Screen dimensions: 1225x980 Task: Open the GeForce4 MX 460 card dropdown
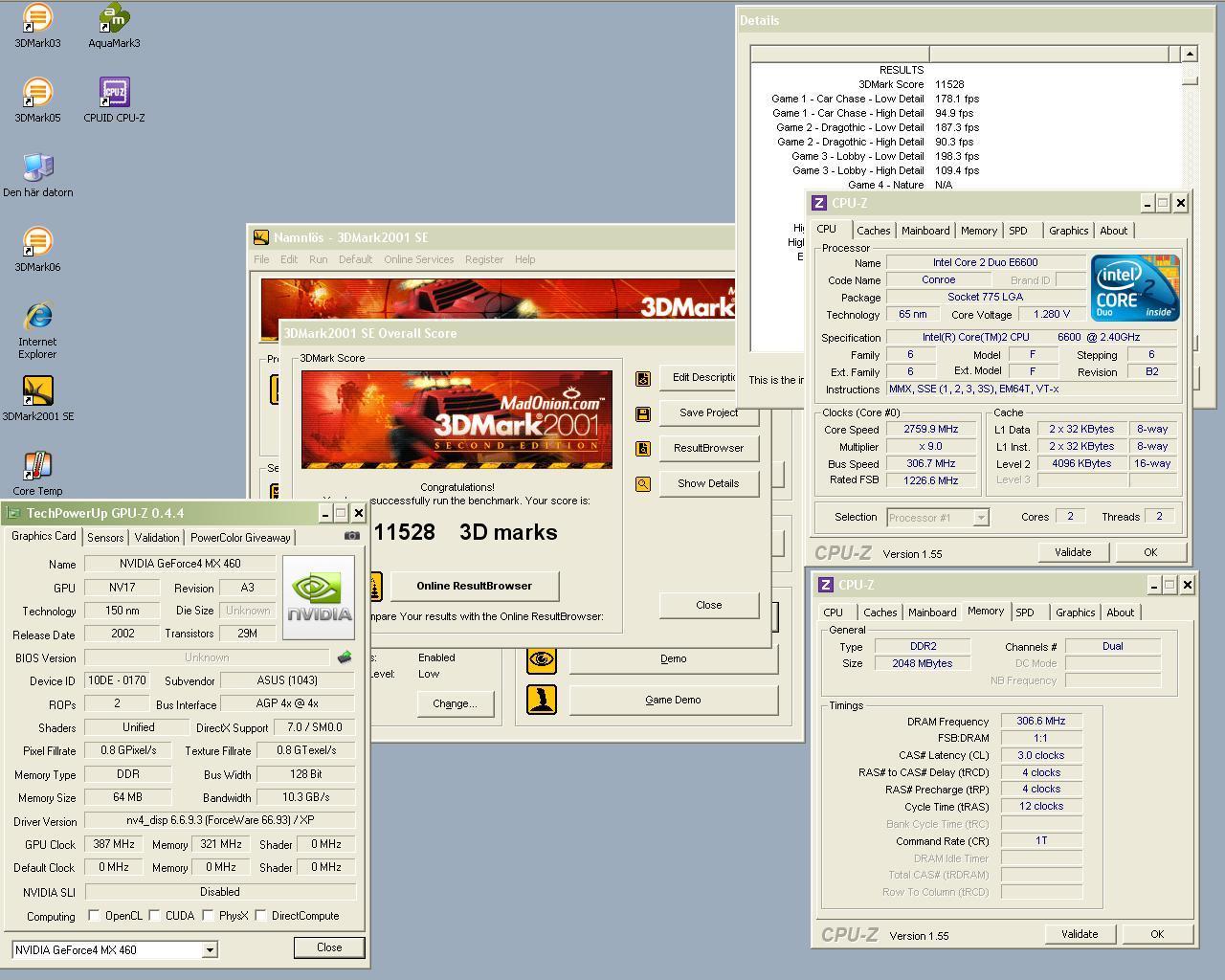pyautogui.click(x=210, y=950)
